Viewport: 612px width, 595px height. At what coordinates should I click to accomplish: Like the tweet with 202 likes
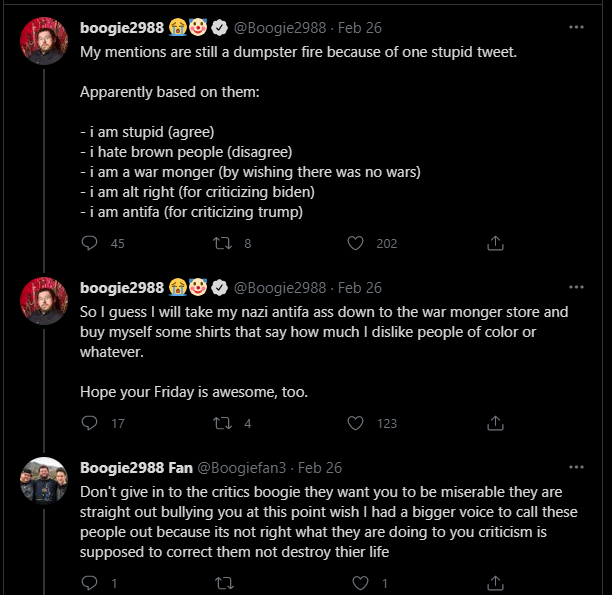coord(356,243)
